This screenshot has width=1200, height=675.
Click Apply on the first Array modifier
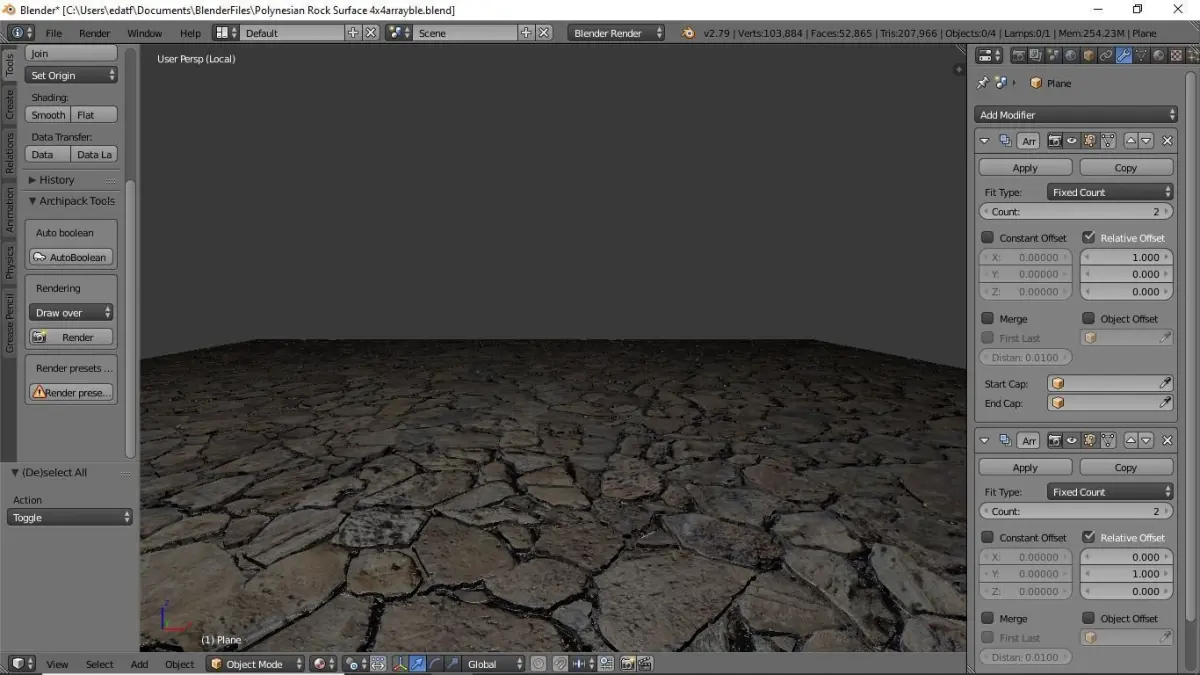pos(1025,168)
